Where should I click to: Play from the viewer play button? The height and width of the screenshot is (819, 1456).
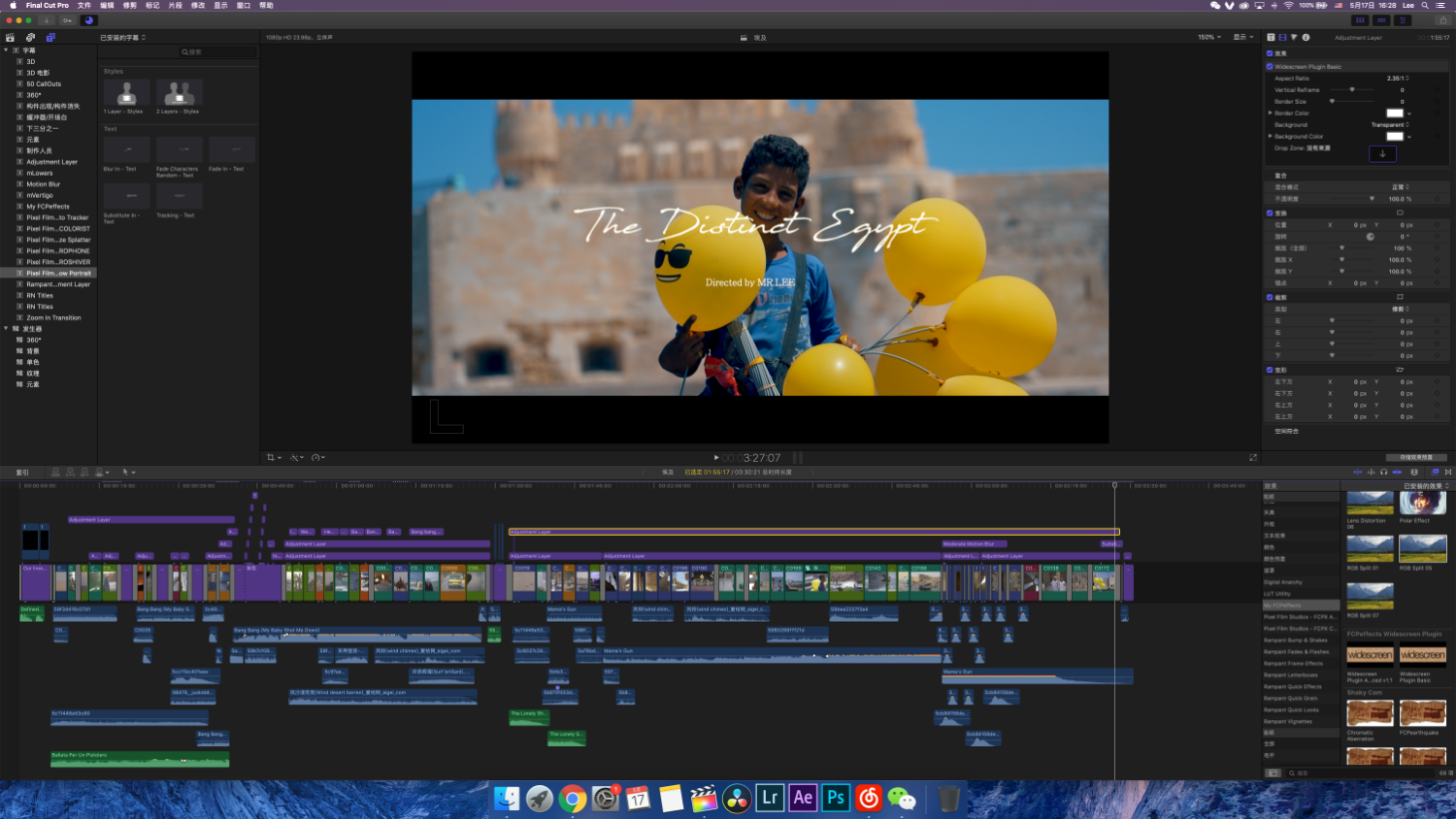[x=716, y=457]
